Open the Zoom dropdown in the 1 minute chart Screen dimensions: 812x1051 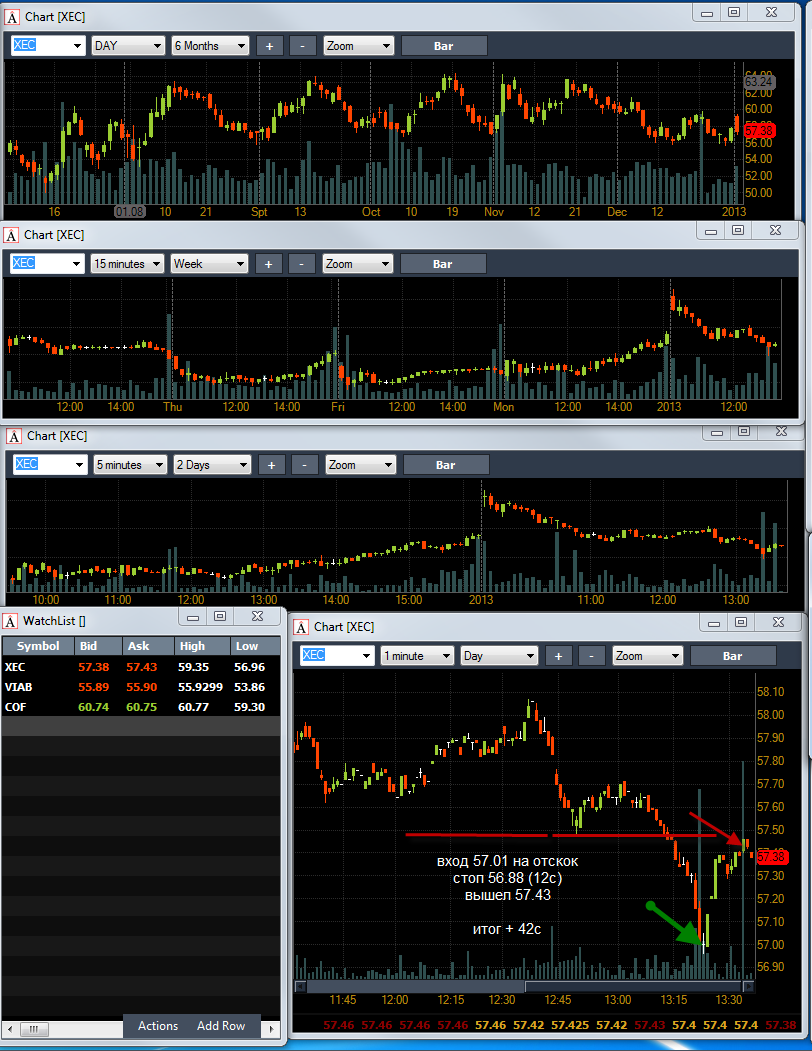tap(647, 656)
